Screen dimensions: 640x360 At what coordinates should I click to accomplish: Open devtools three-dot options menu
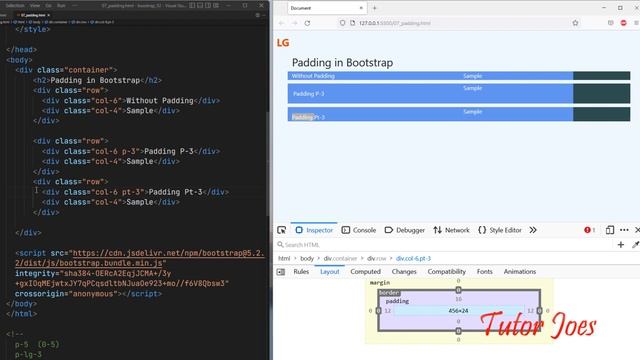pyautogui.click(x=624, y=230)
